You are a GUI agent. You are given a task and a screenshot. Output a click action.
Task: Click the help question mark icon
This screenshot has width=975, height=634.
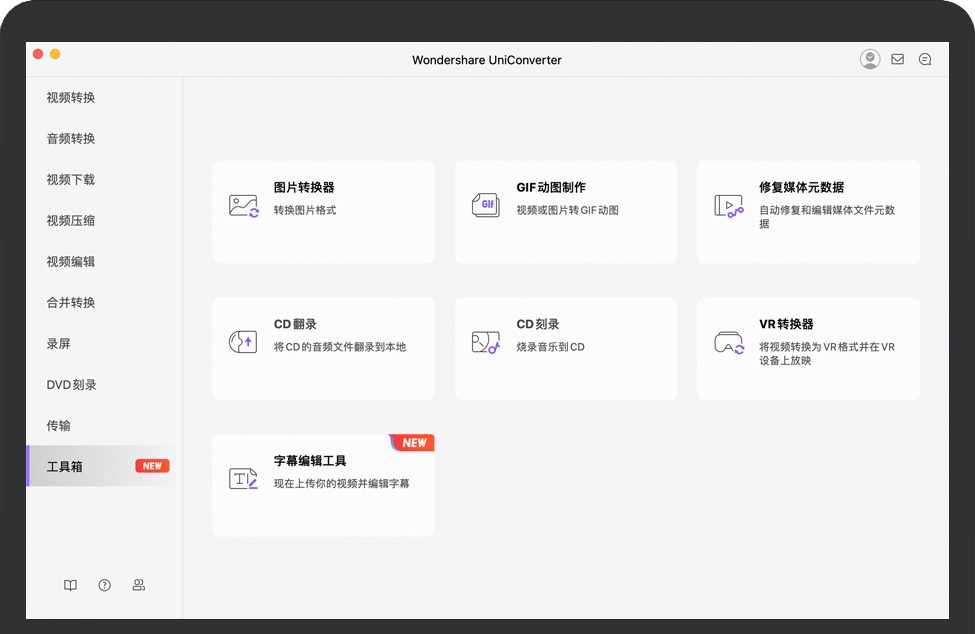click(104, 586)
